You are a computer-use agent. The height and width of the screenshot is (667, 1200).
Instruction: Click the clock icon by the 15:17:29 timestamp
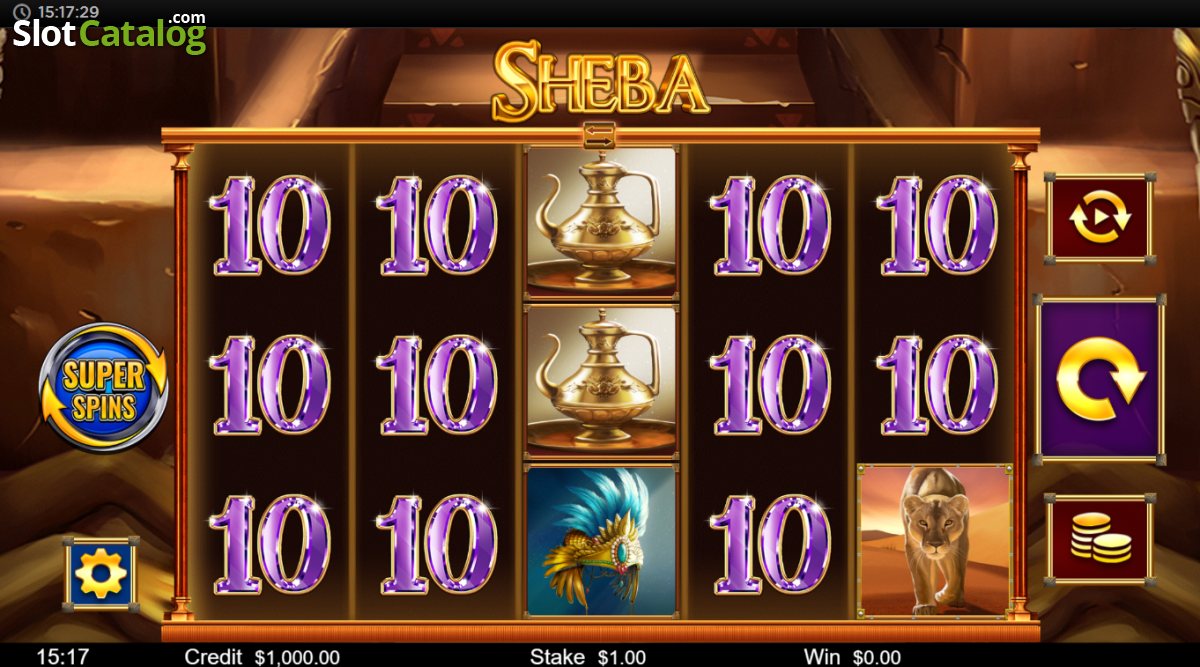(21, 12)
